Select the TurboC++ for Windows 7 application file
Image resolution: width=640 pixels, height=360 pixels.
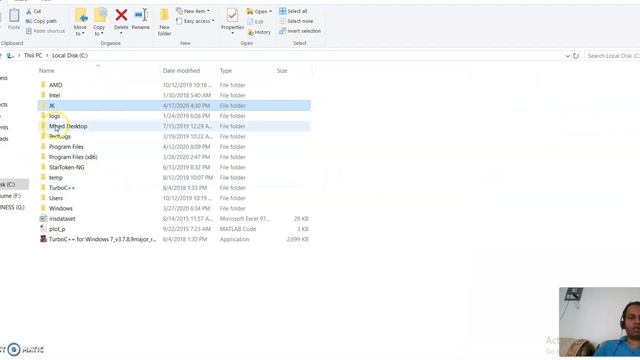click(x=174, y=239)
